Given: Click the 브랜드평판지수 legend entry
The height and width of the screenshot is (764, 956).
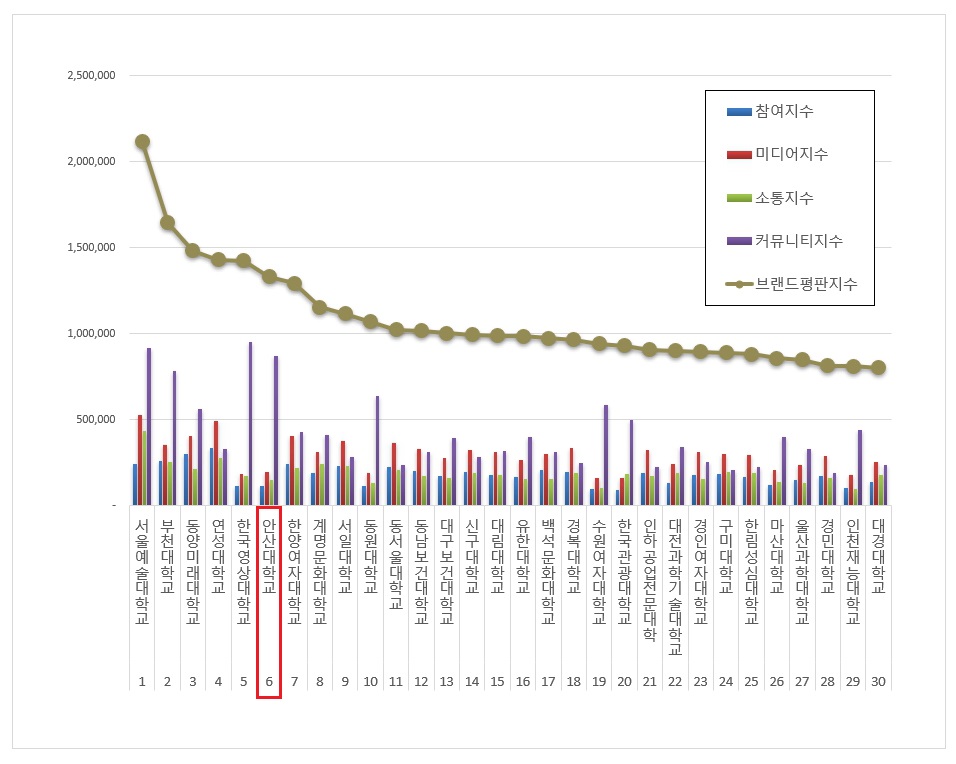Looking at the screenshot, I should [x=791, y=284].
